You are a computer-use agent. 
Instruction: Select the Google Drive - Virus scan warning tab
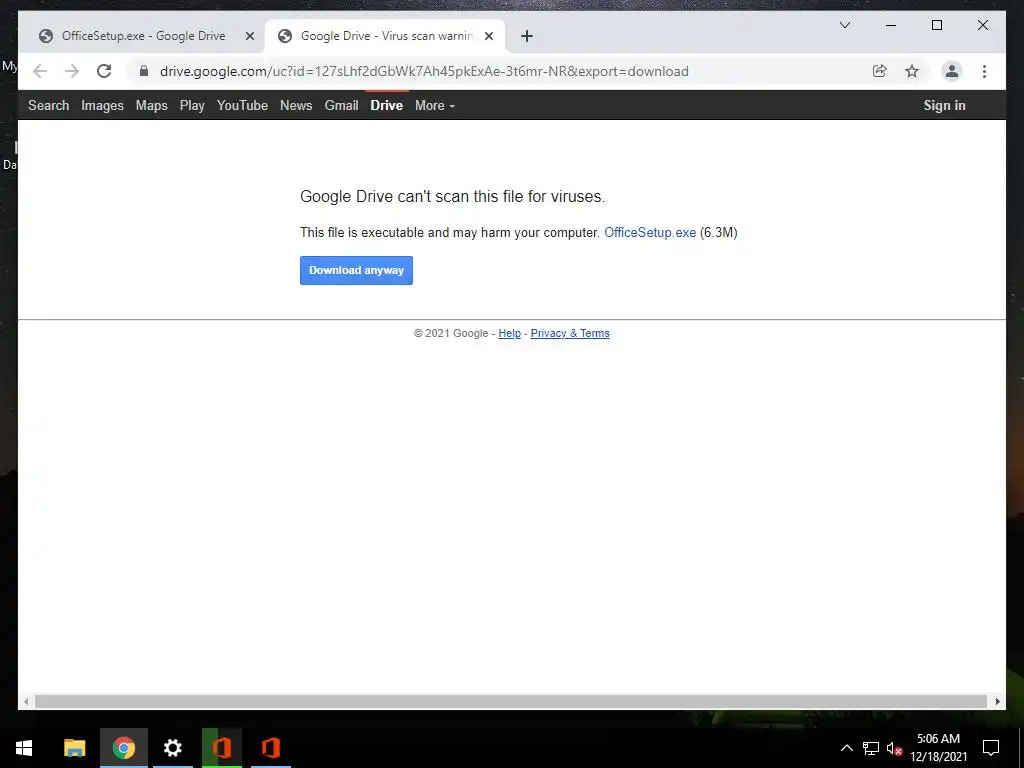(x=387, y=36)
